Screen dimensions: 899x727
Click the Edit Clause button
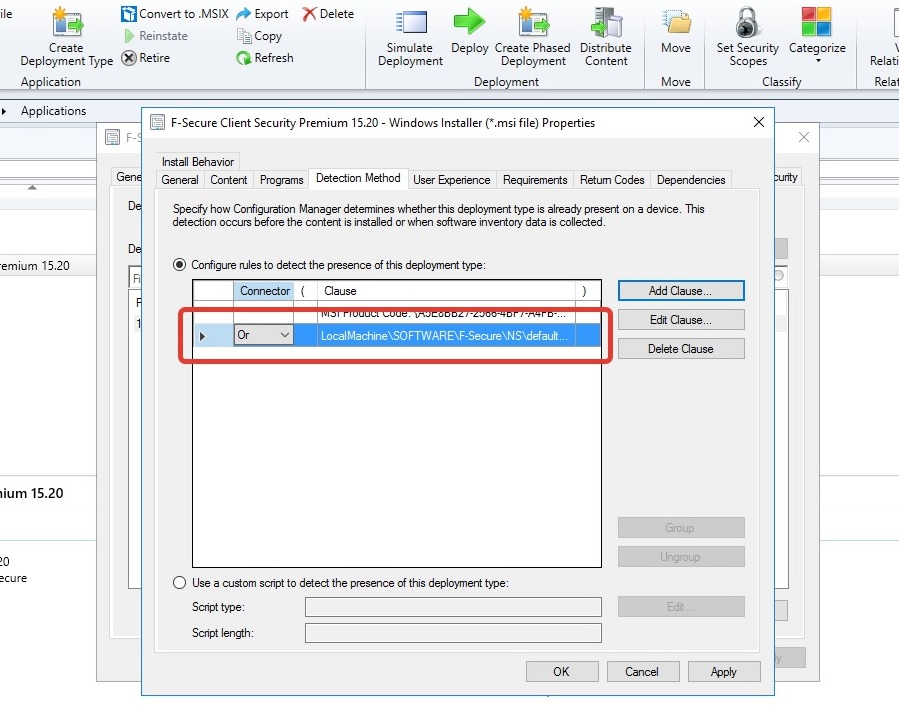coord(681,320)
